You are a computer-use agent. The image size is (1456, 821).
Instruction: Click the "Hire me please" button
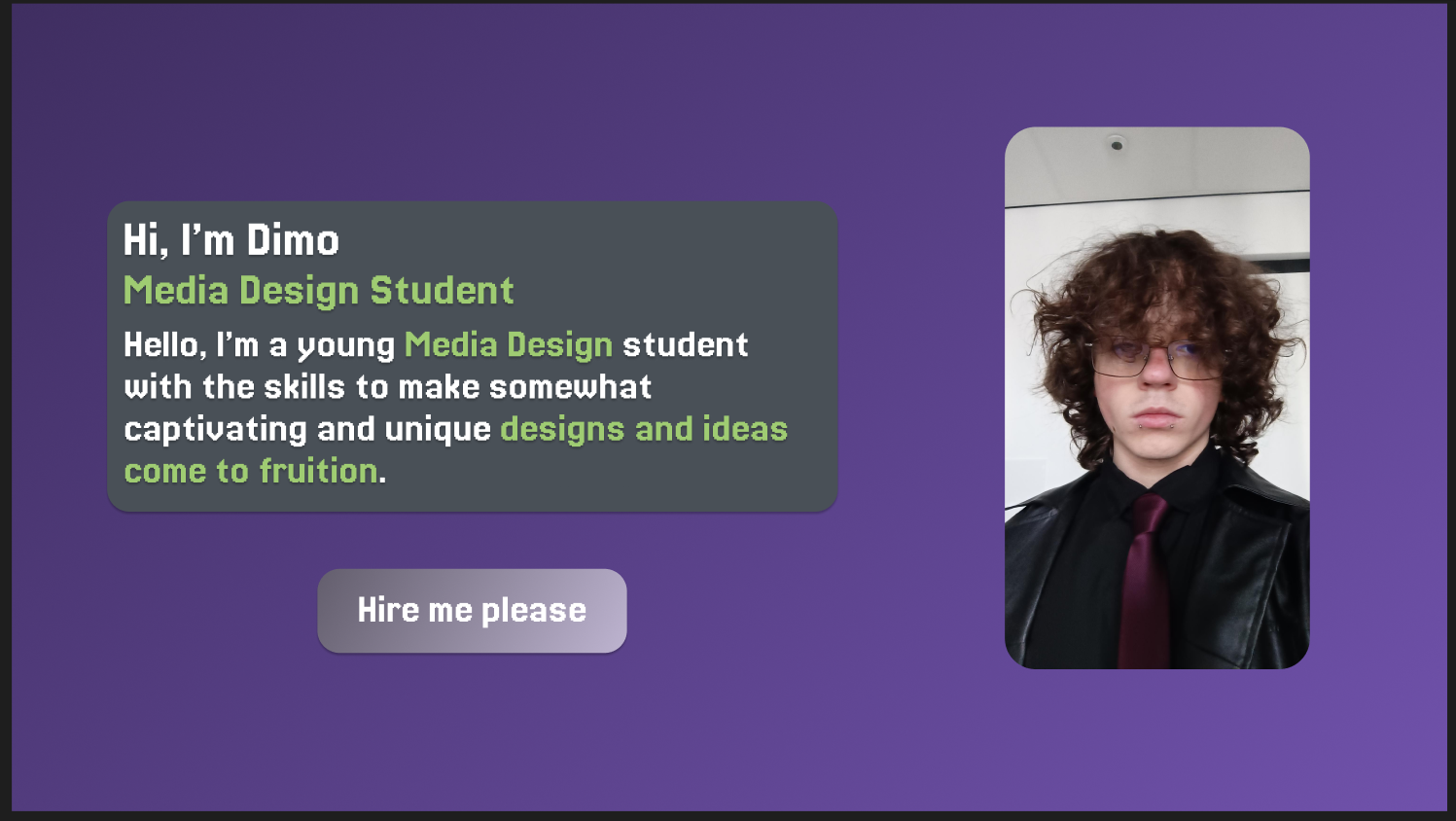click(472, 611)
